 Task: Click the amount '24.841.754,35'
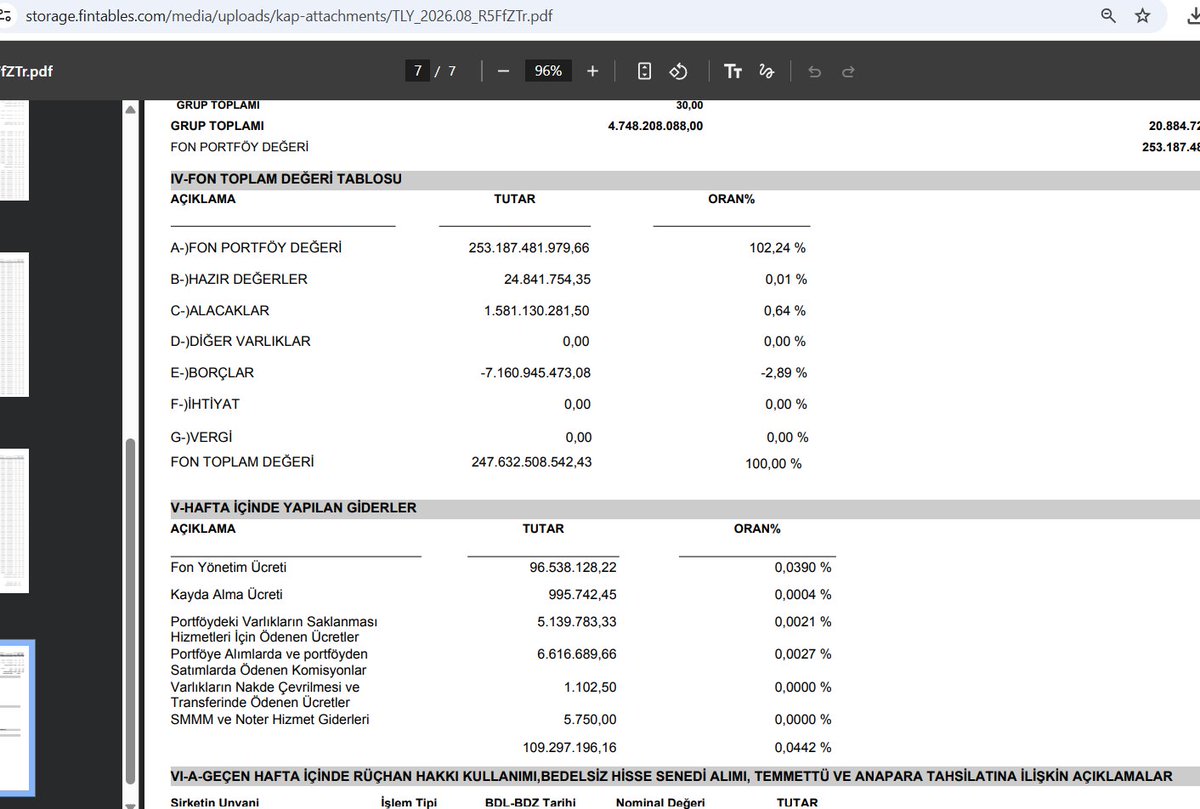547,279
